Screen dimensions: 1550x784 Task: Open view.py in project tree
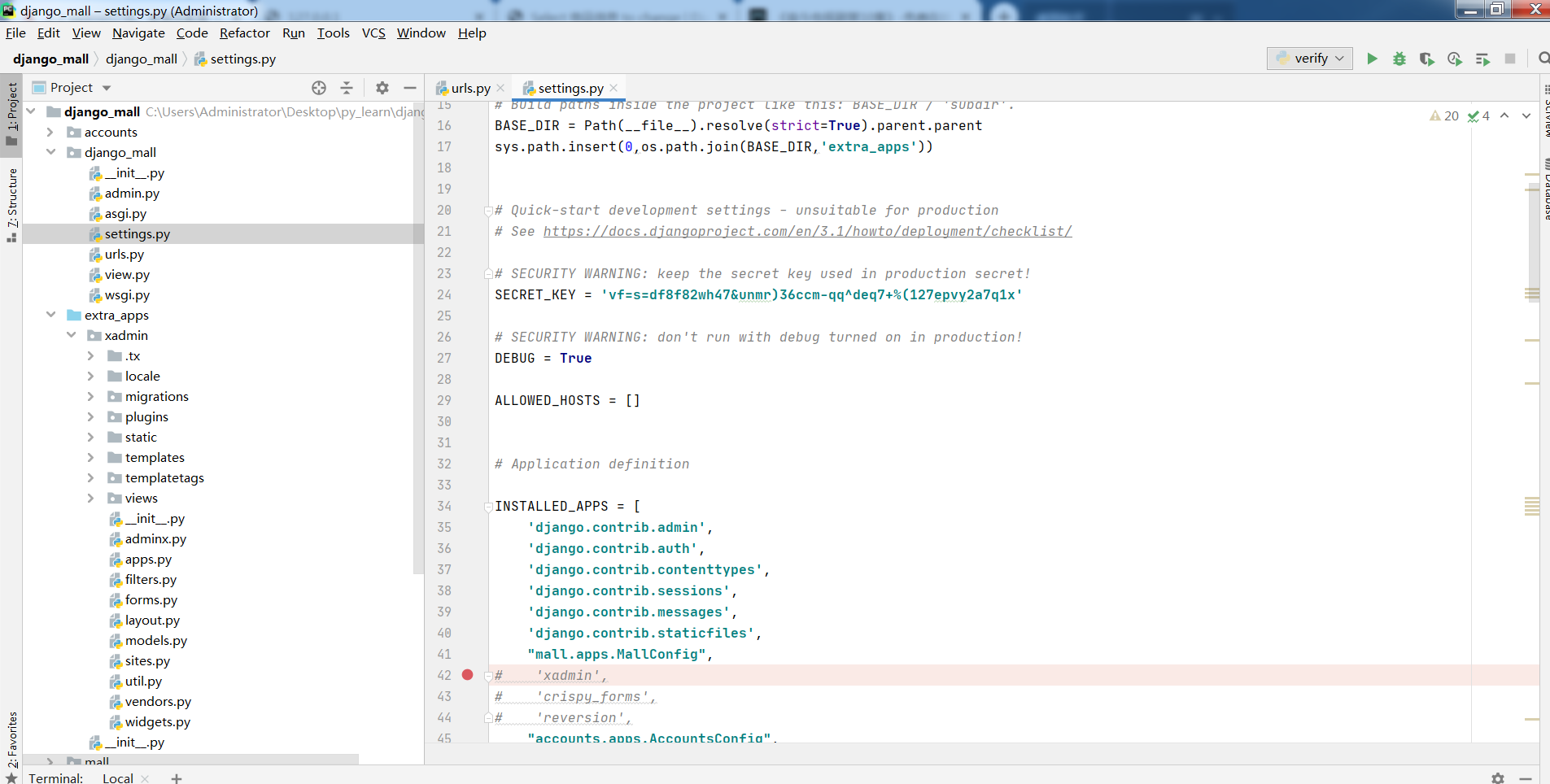point(127,274)
